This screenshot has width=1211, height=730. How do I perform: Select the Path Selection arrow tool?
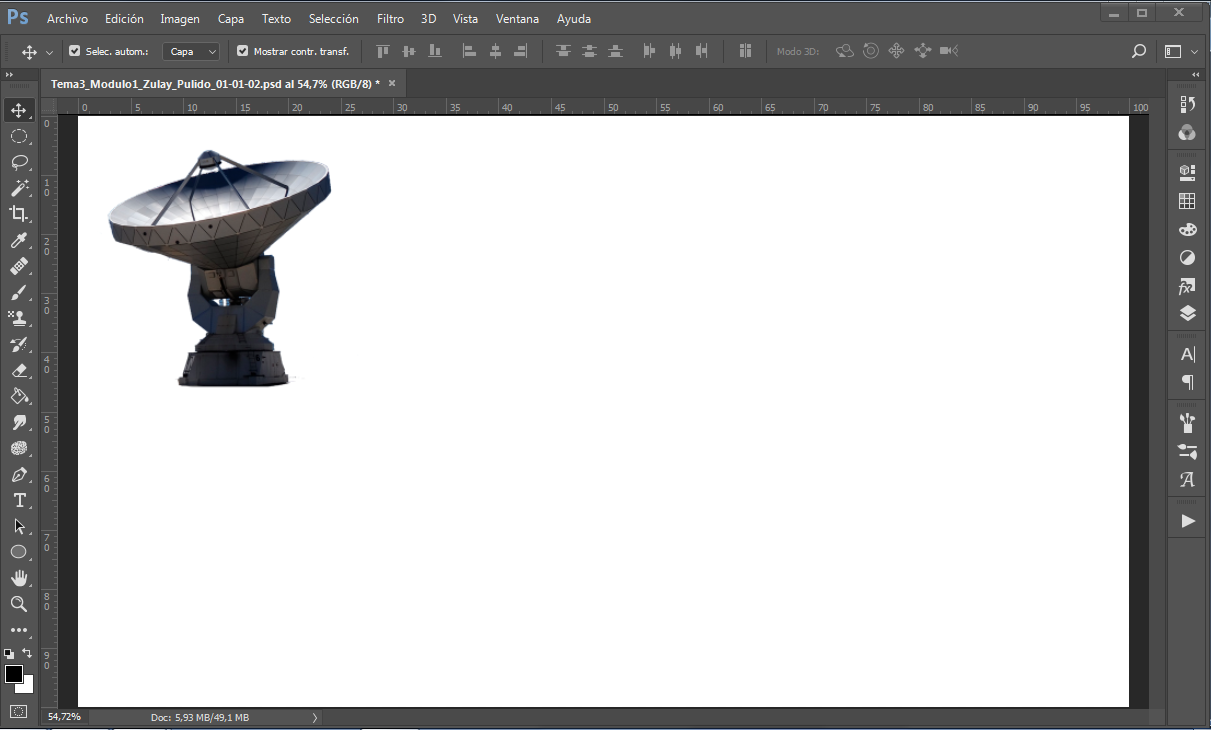point(19,526)
